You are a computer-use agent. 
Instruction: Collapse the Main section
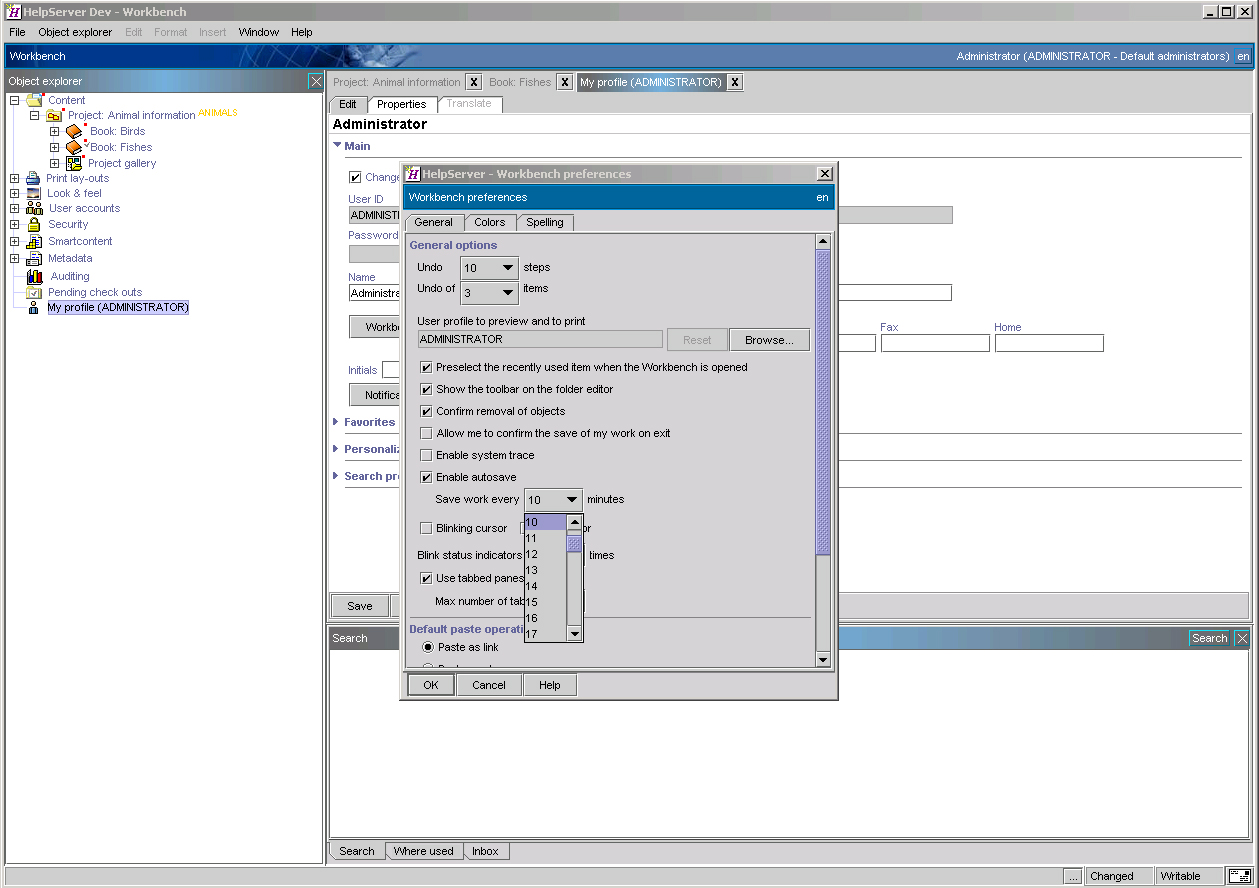(337, 146)
